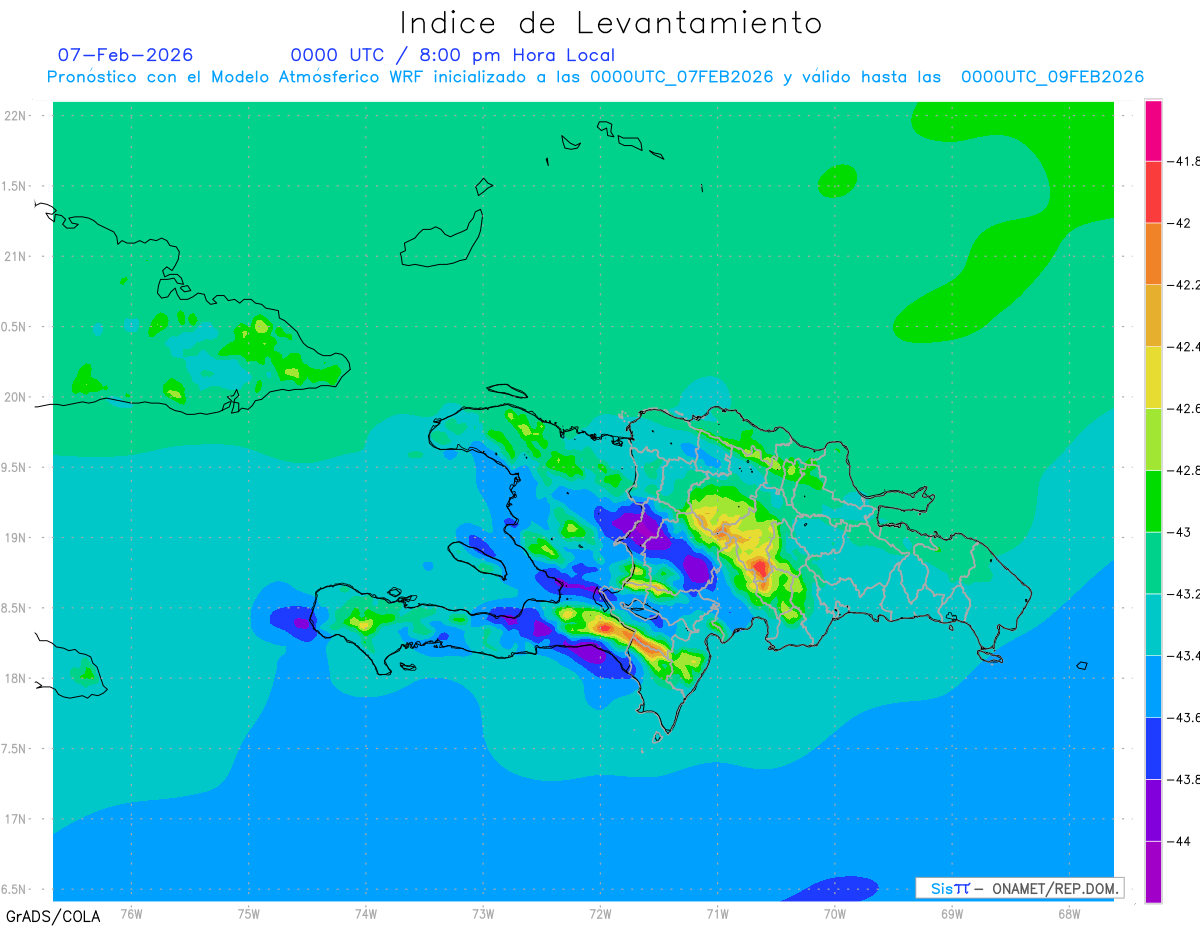The height and width of the screenshot is (927, 1200).
Task: Click the "-43" color bar value
Action: 1180,533
